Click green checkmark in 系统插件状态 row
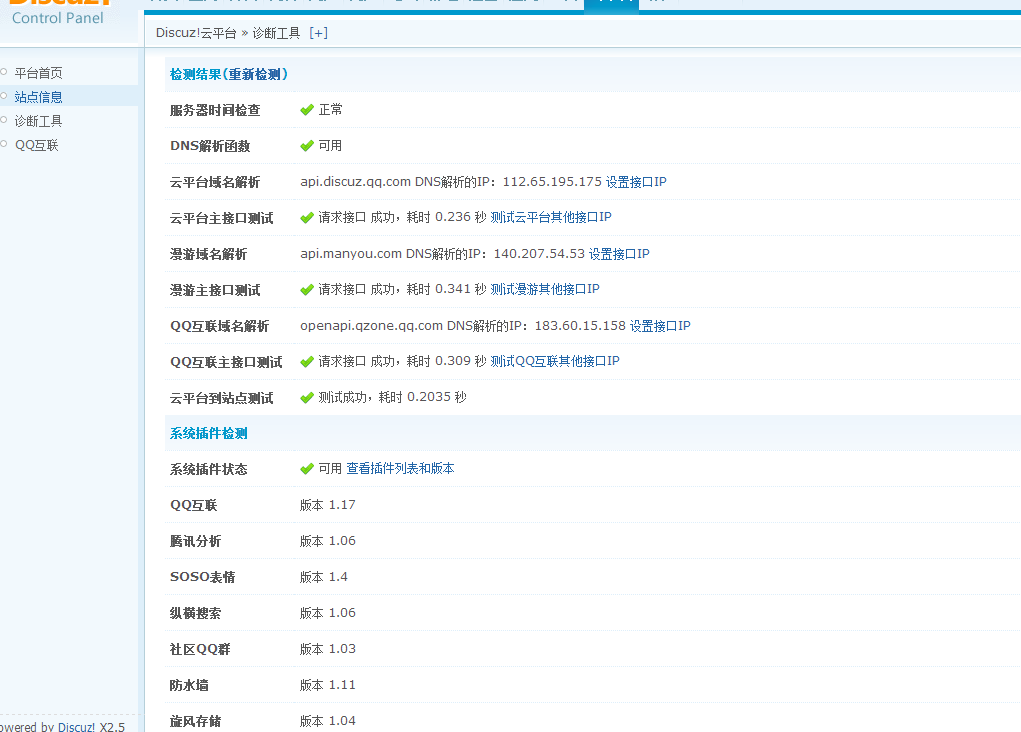This screenshot has height=732, width=1021. (x=307, y=469)
